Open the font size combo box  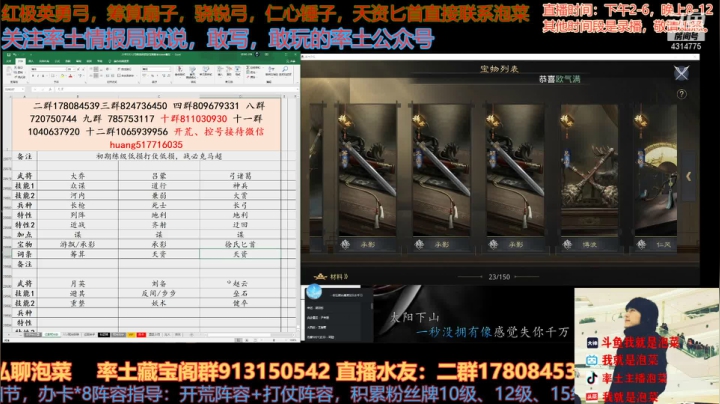[x=71, y=69]
